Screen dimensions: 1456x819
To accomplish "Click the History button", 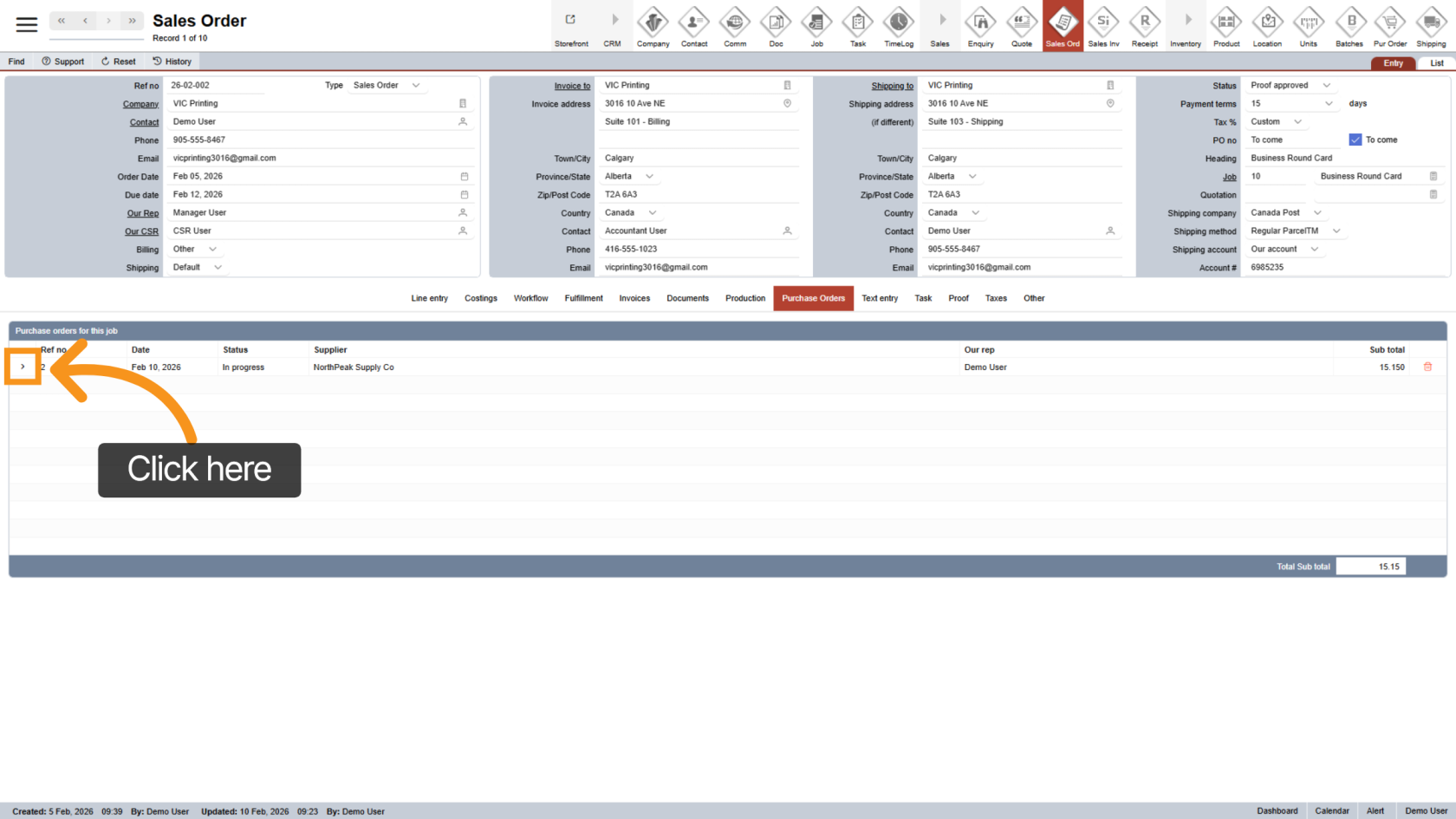I will tap(172, 62).
